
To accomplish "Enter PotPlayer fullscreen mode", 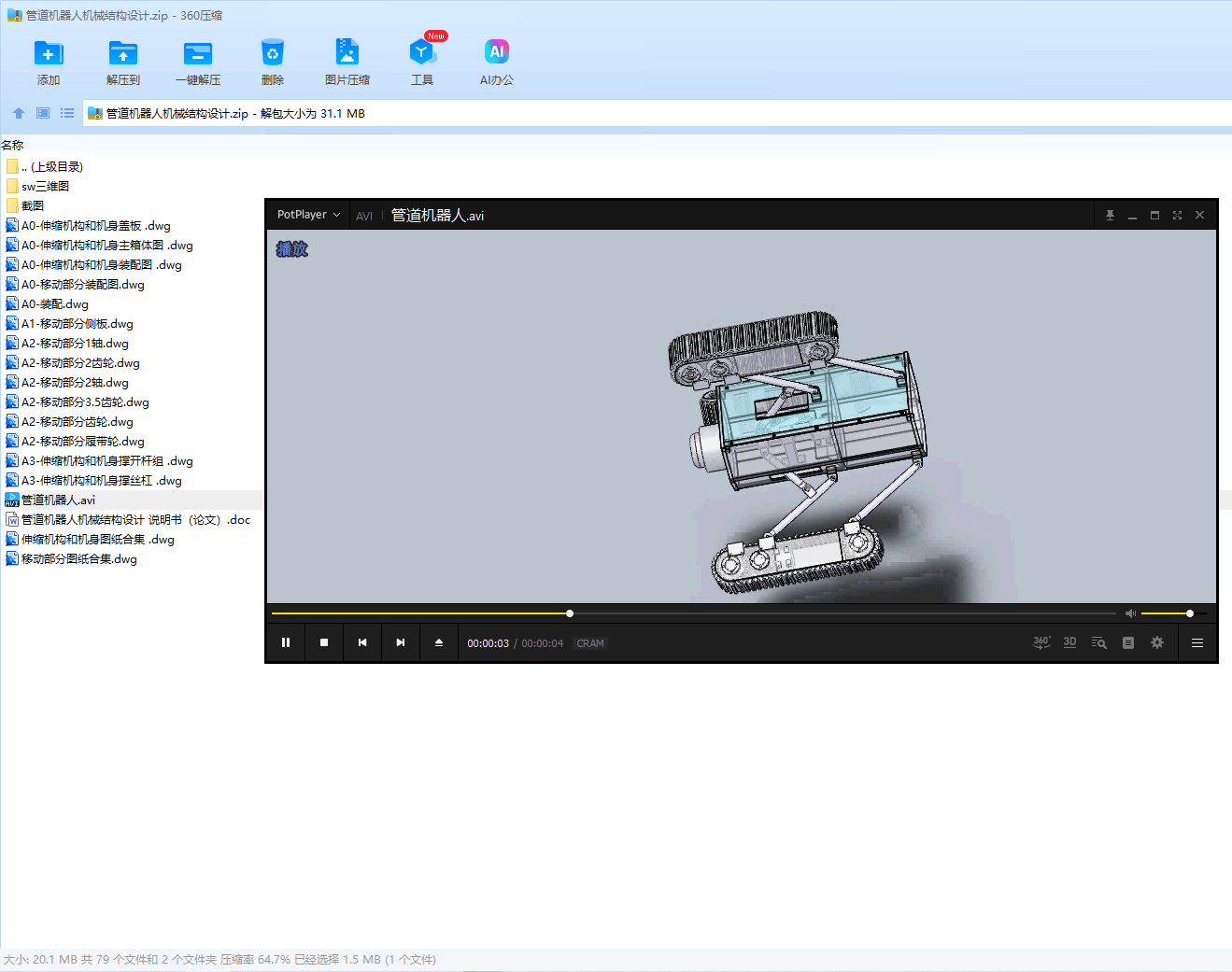I will click(x=1177, y=215).
